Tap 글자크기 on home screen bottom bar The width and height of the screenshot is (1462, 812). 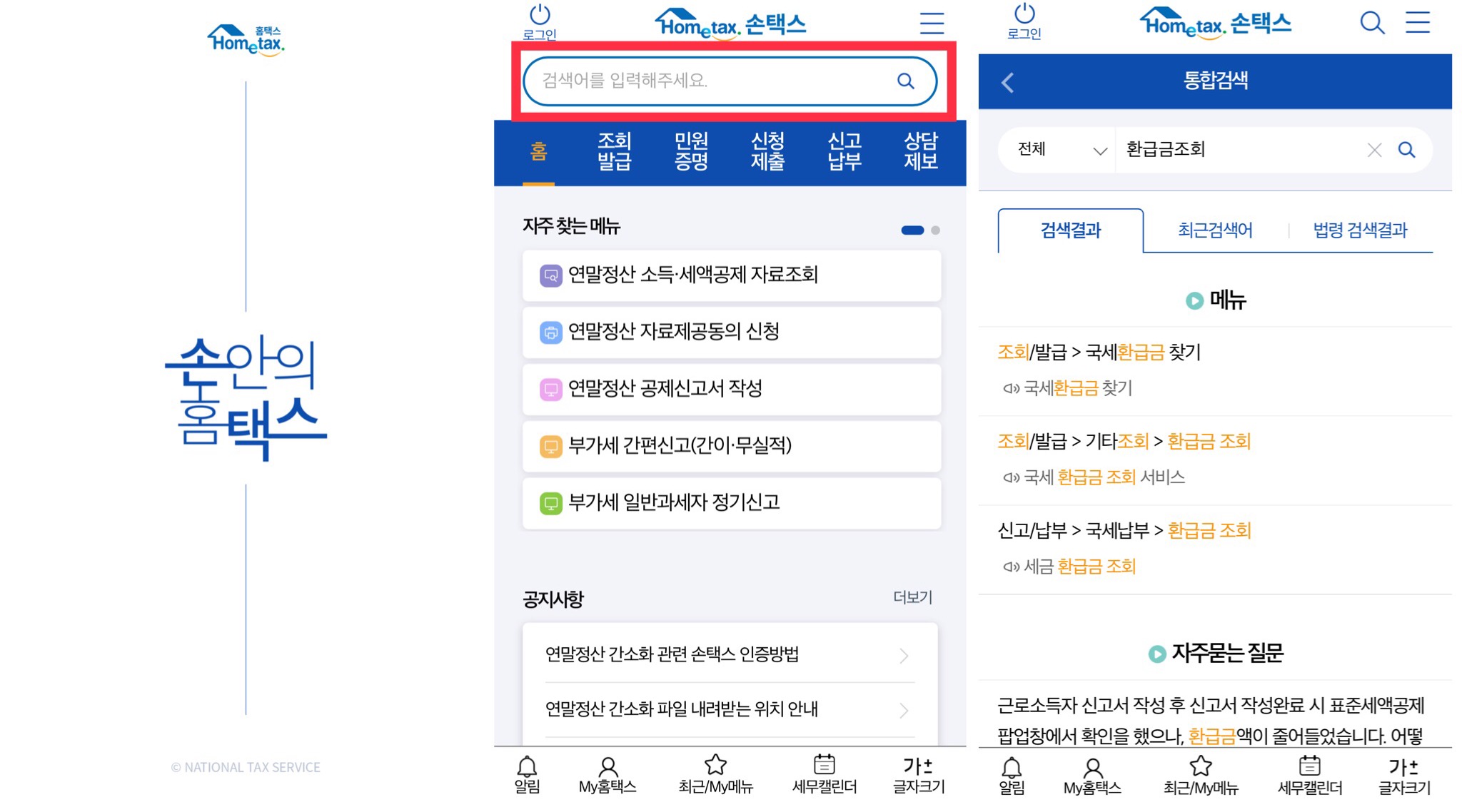(919, 776)
